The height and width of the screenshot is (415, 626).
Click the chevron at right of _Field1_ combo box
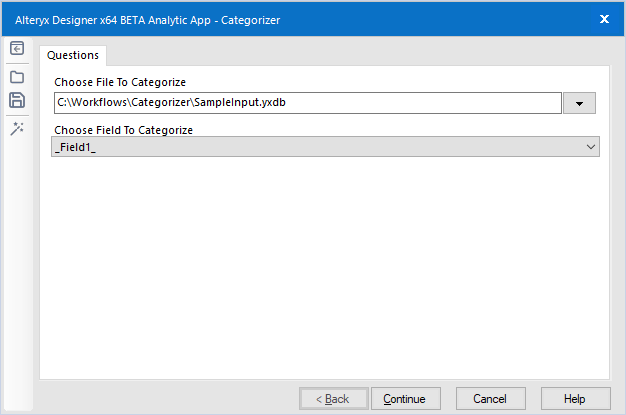click(x=589, y=147)
